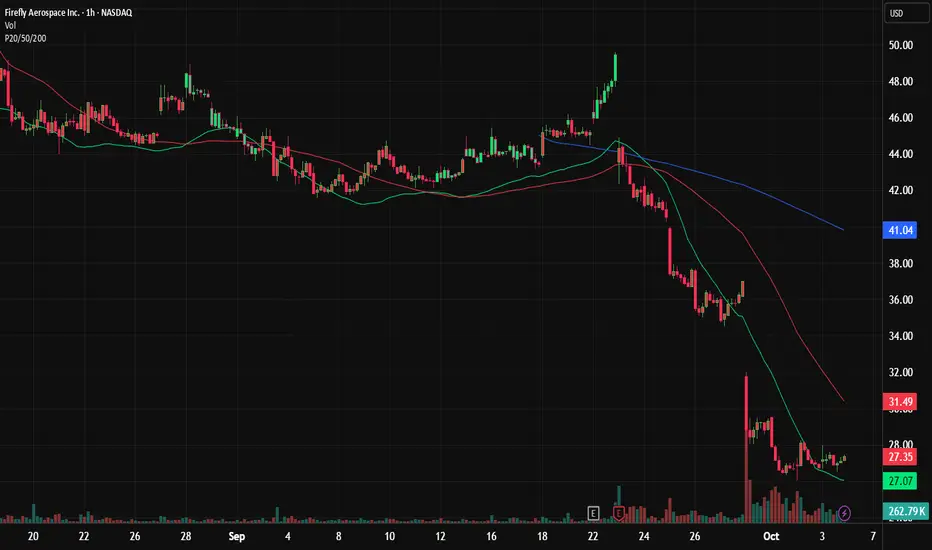The height and width of the screenshot is (550, 932).
Task: Open the USD currency selector
Action: (x=906, y=13)
